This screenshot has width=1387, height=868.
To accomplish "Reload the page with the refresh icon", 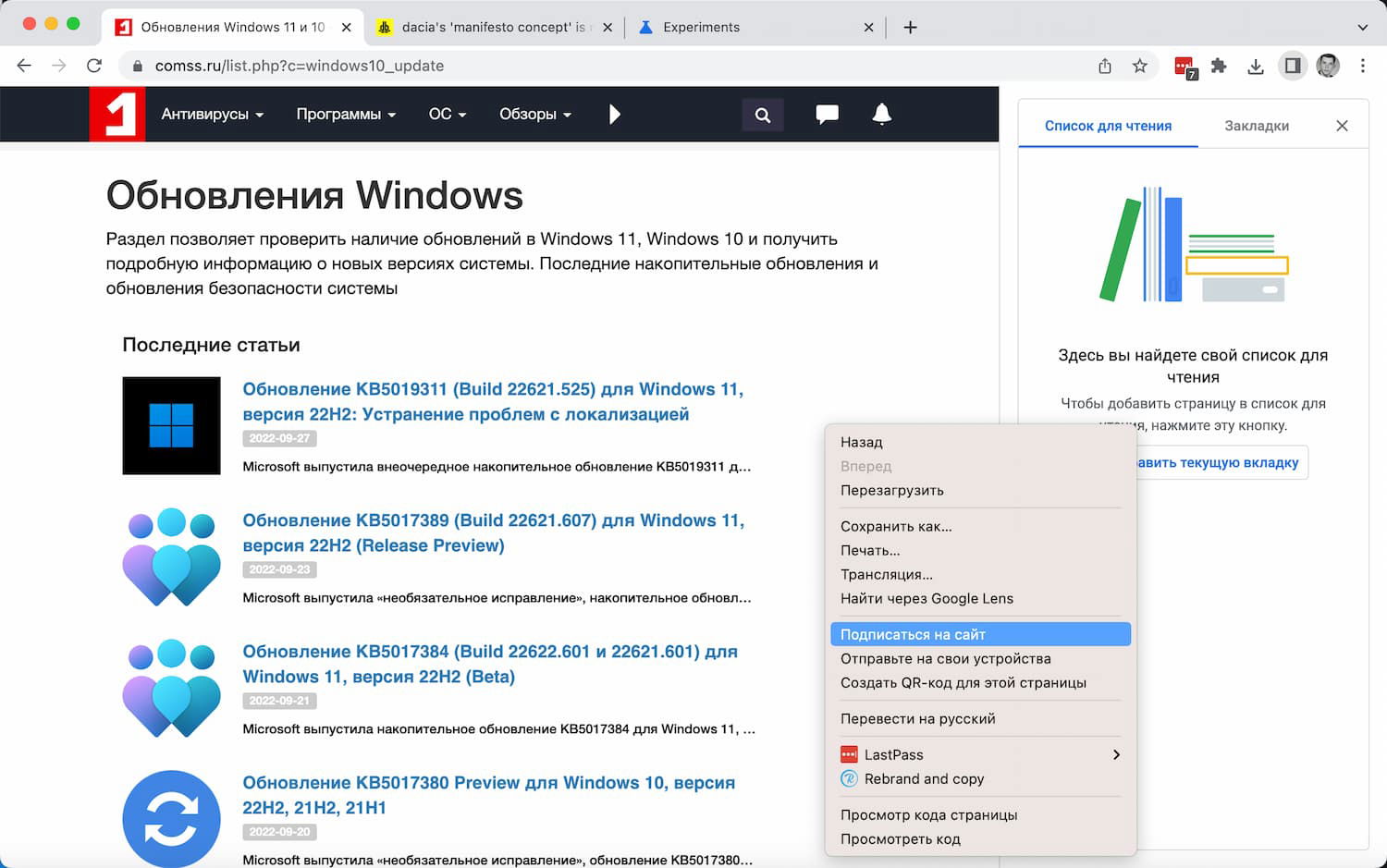I will pos(94,66).
